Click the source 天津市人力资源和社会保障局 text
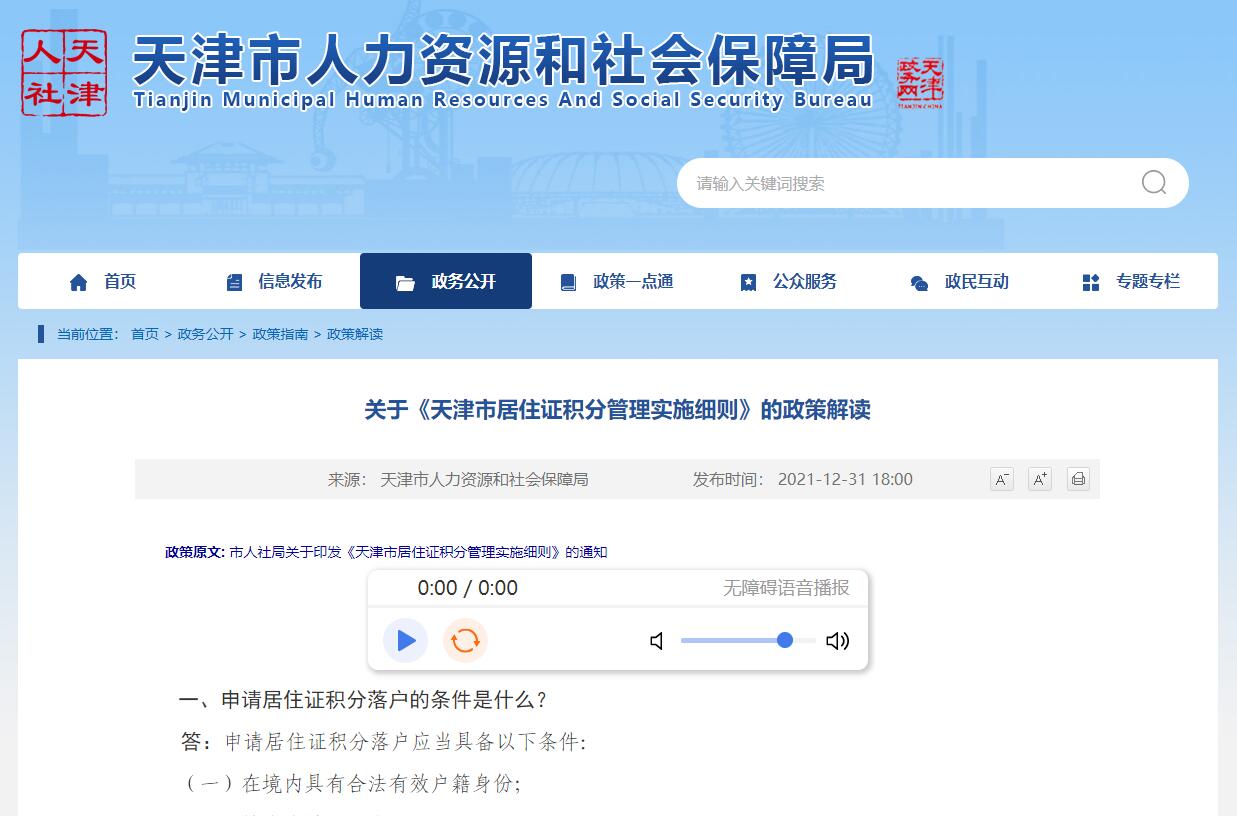The height and width of the screenshot is (816, 1237). click(x=484, y=479)
